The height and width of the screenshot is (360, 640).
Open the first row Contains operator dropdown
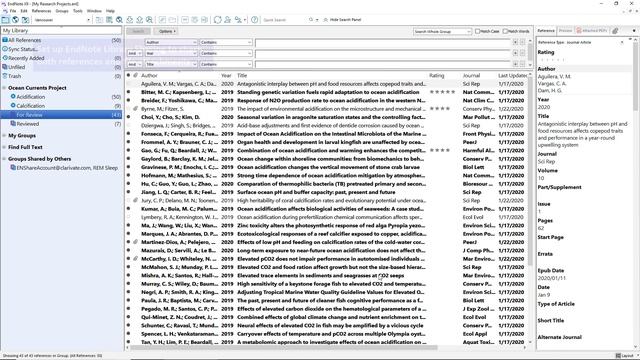[226, 42]
